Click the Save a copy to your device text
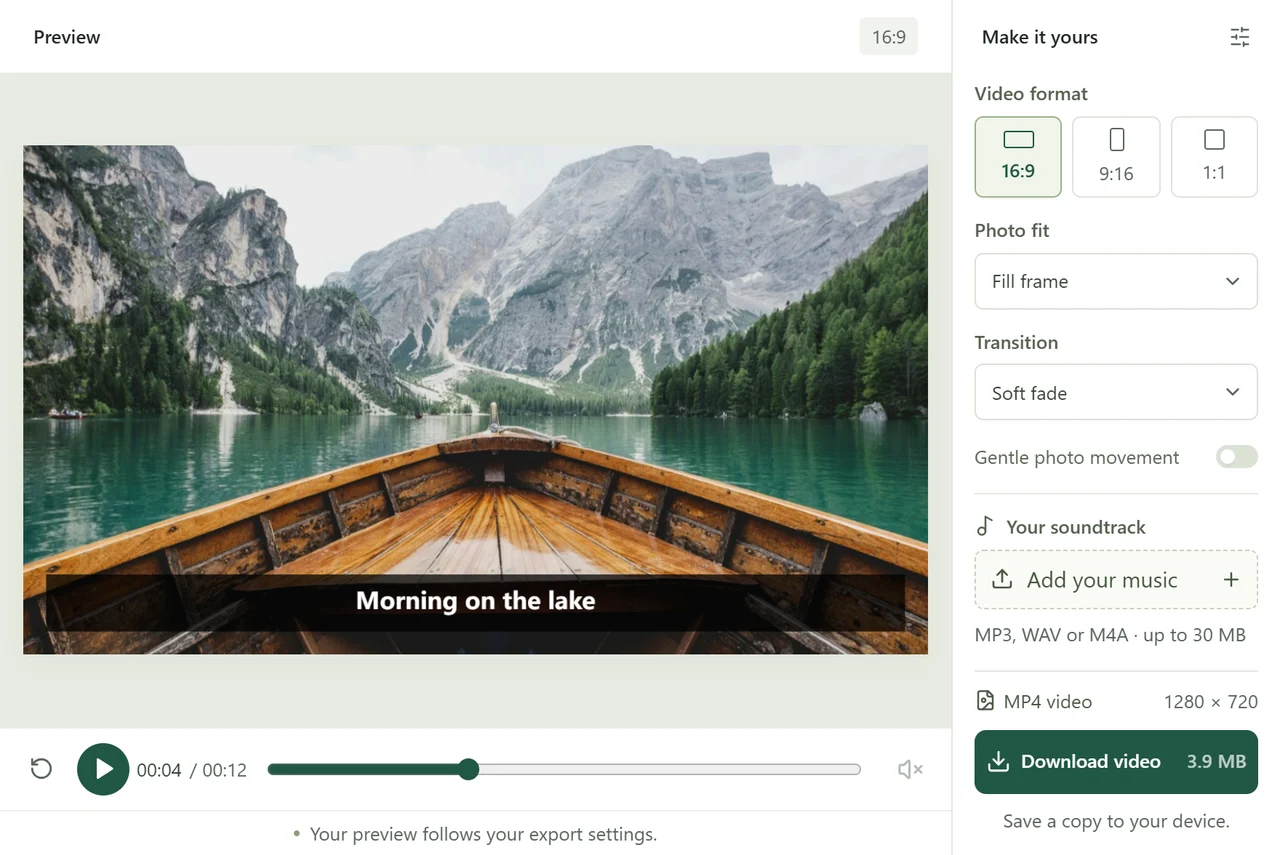The image size is (1280, 855). pos(1116,821)
